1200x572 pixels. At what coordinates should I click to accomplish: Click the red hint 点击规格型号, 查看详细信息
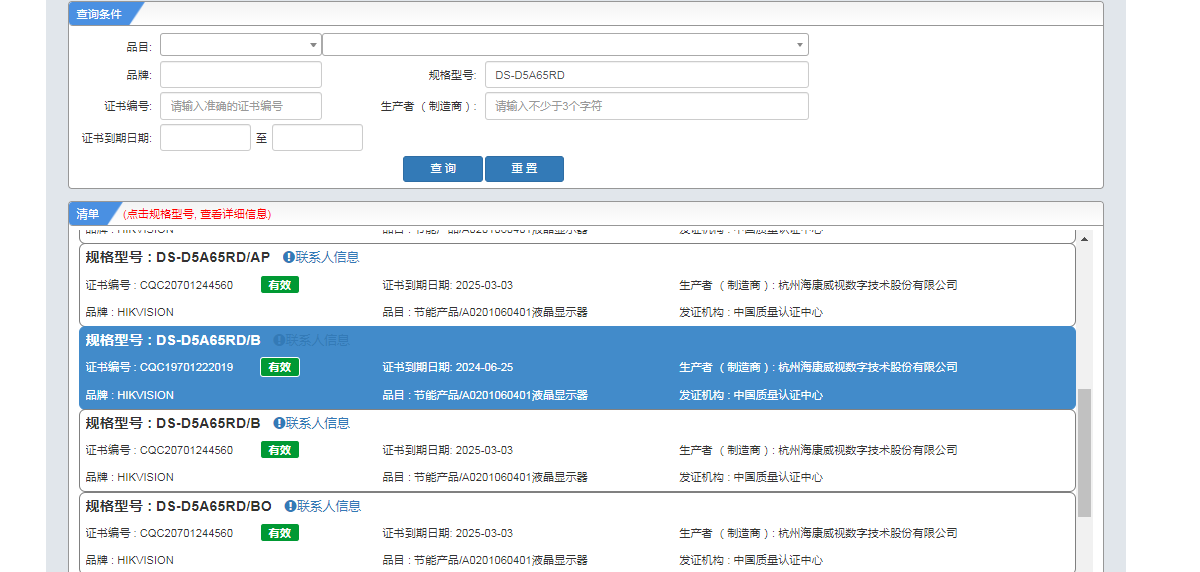pyautogui.click(x=197, y=214)
